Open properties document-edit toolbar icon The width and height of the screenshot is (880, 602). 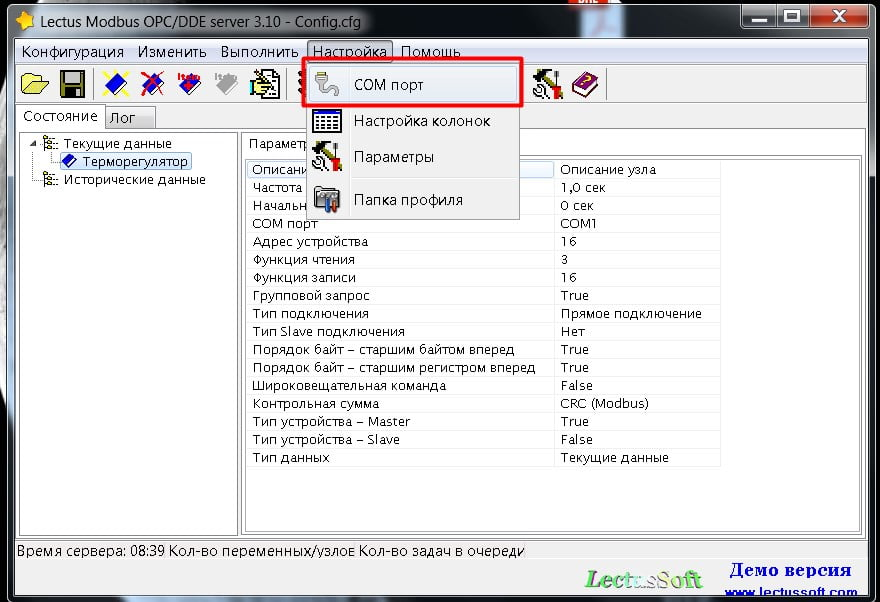tap(265, 84)
